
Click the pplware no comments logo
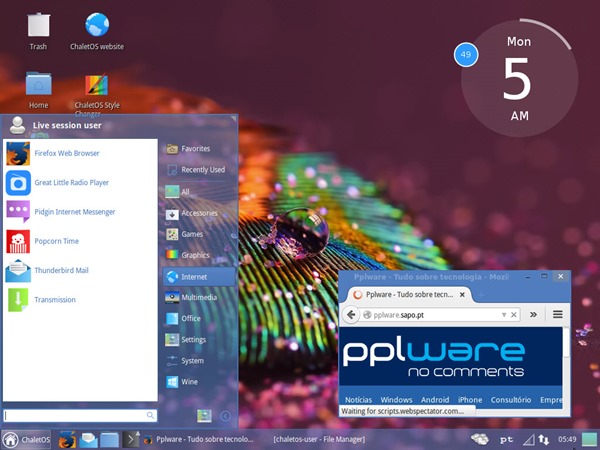coord(434,358)
